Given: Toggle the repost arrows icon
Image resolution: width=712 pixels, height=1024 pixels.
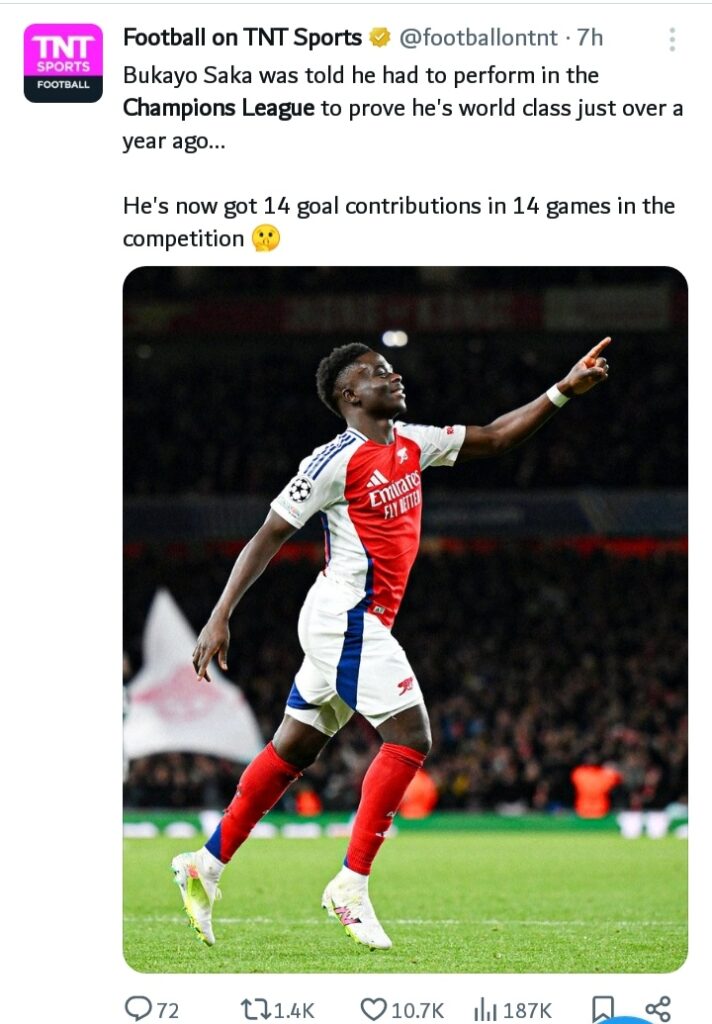Looking at the screenshot, I should click(256, 1009).
